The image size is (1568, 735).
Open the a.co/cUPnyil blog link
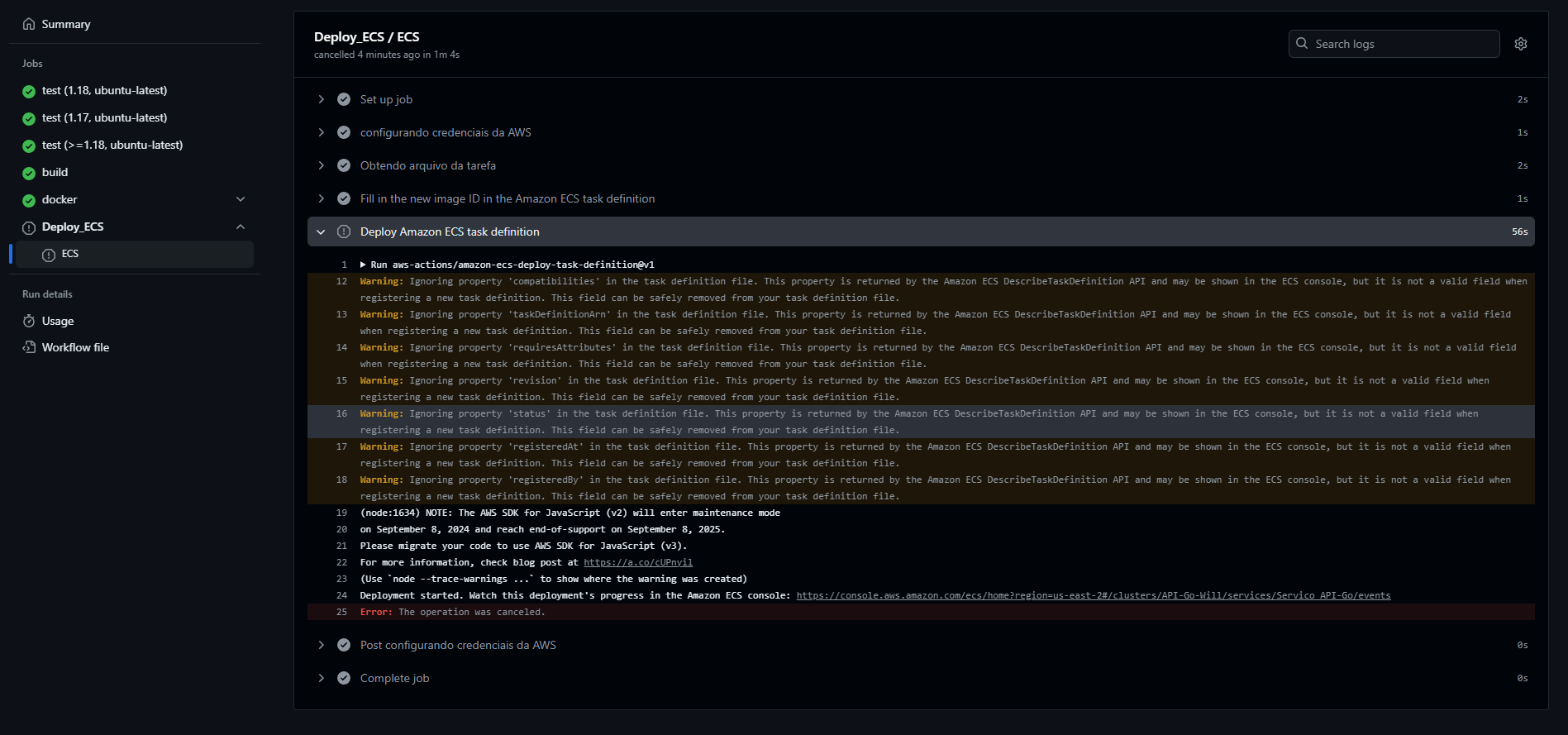click(x=638, y=562)
